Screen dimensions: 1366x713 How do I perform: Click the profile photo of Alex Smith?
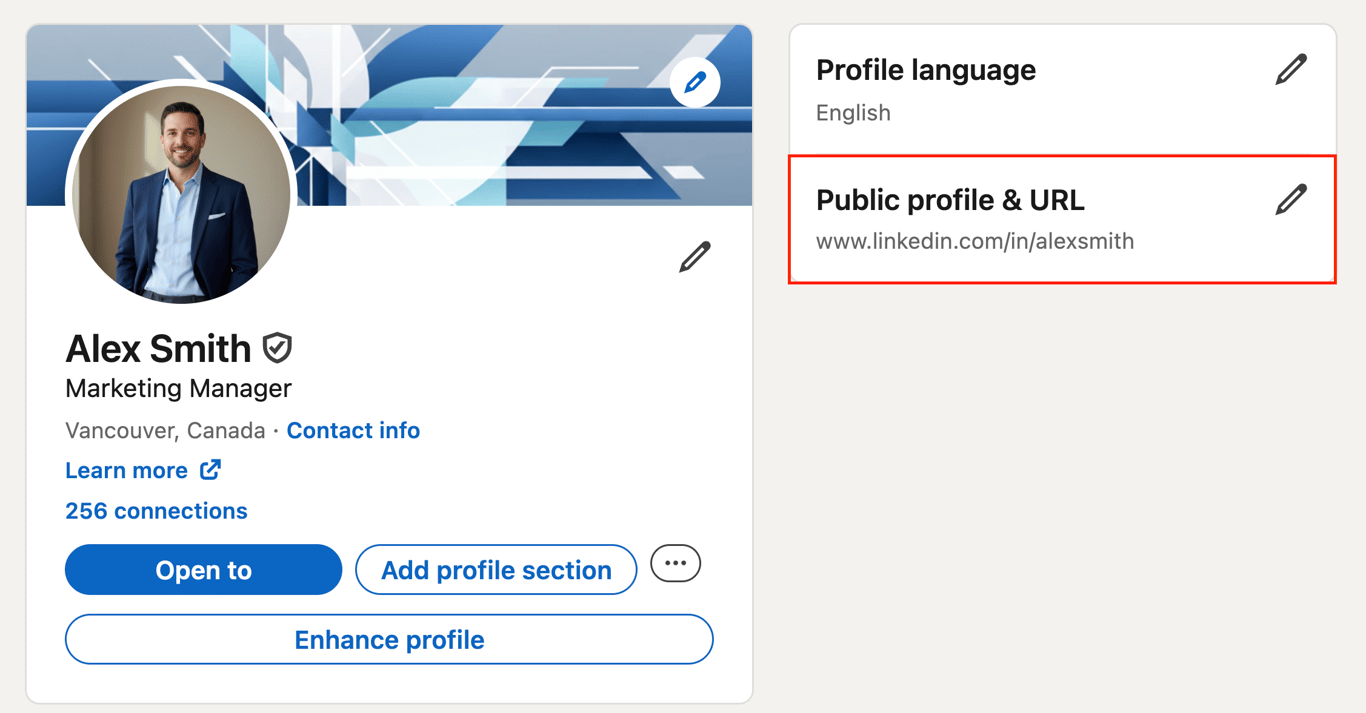178,196
